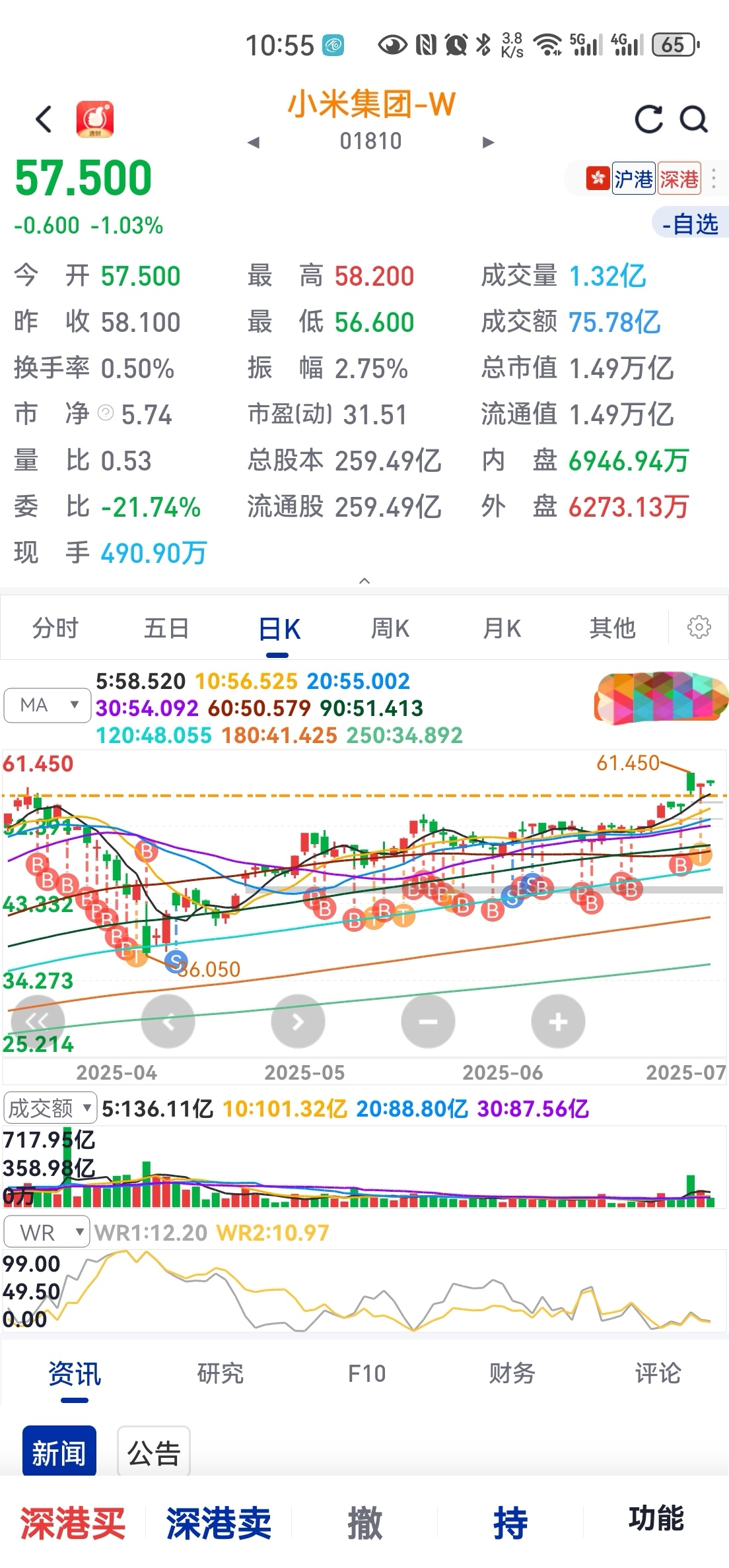Image resolution: width=729 pixels, height=1568 pixels.
Task: Open the 功能 functions menu
Action: click(x=656, y=1519)
